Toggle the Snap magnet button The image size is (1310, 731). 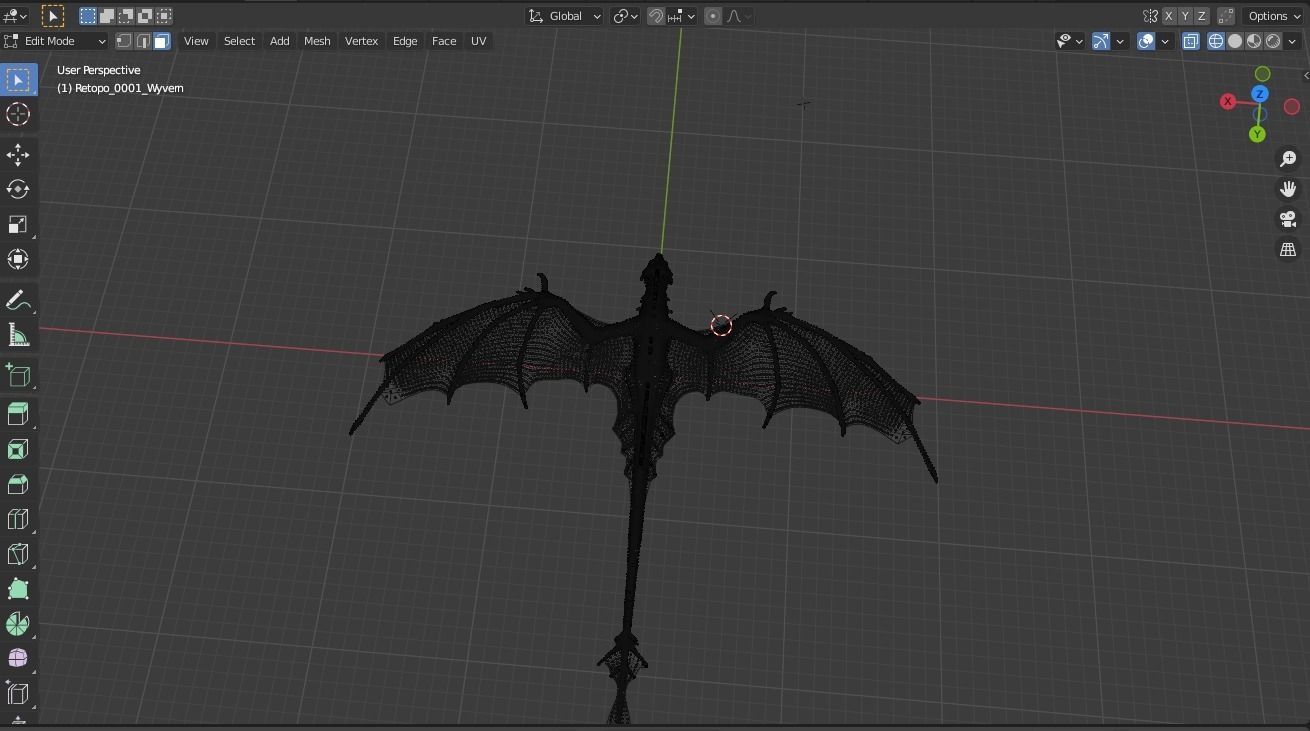point(656,16)
